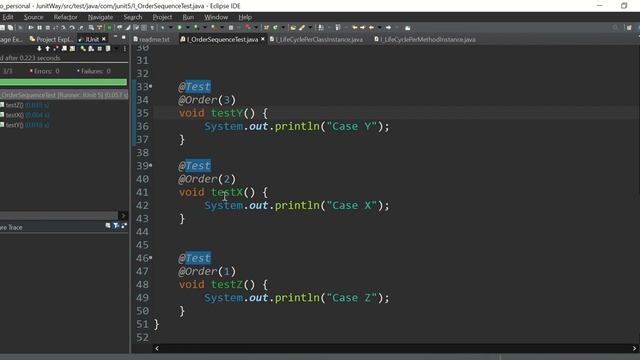This screenshot has height=360, width=640.
Task: Click the Coverage launch toolbar icon
Action: [196, 27]
